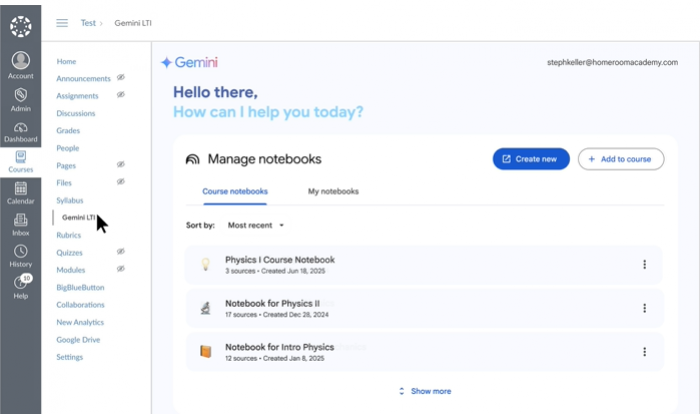This screenshot has width=700, height=414.
Task: Open Announcements in course navigation
Action: tap(83, 79)
